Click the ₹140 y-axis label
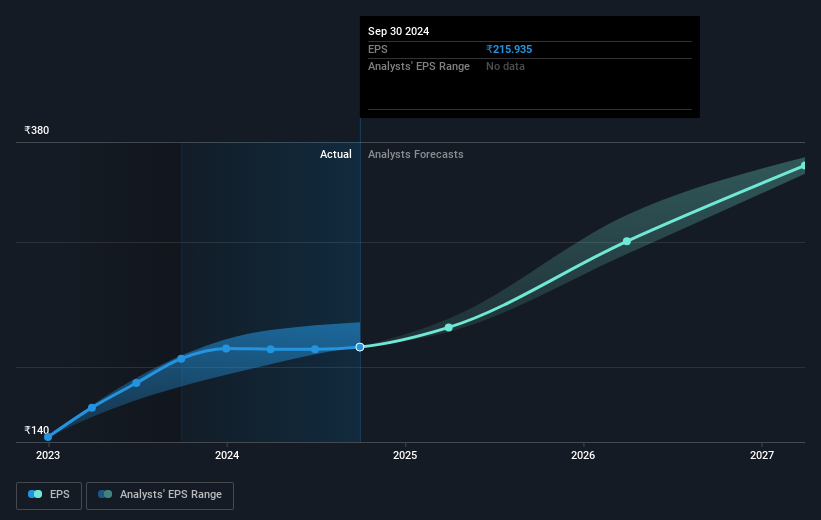The width and height of the screenshot is (821, 520). coord(37,430)
